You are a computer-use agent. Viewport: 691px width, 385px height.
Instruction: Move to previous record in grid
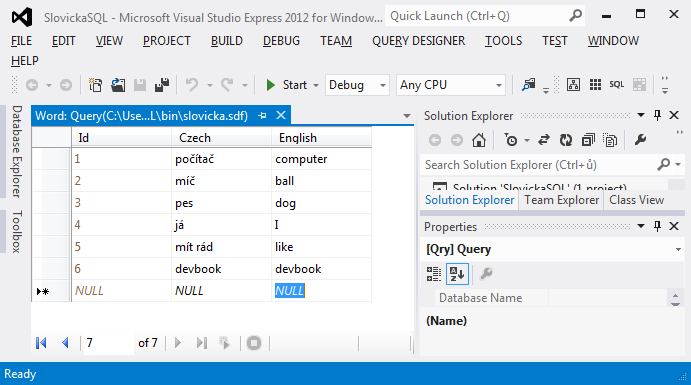click(x=65, y=343)
